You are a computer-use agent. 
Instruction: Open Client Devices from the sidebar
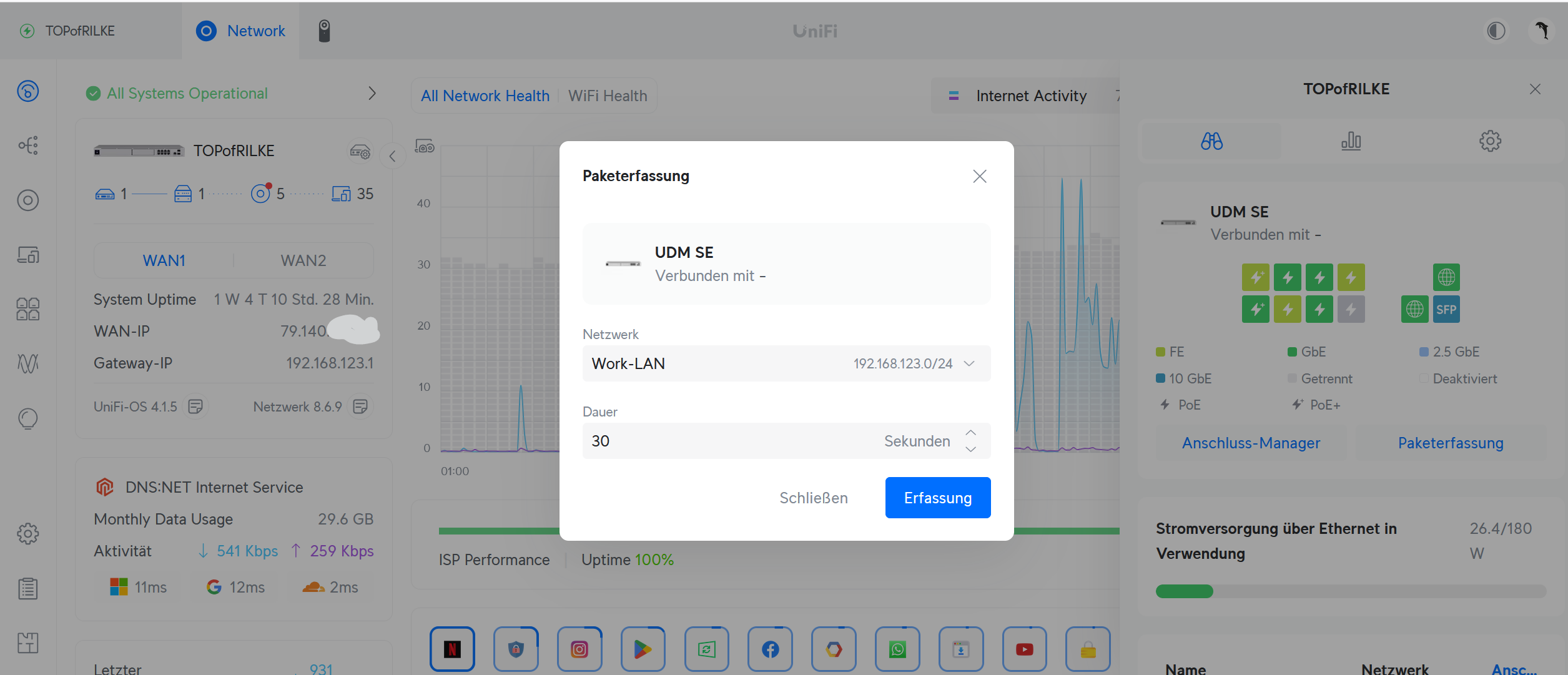(x=28, y=255)
